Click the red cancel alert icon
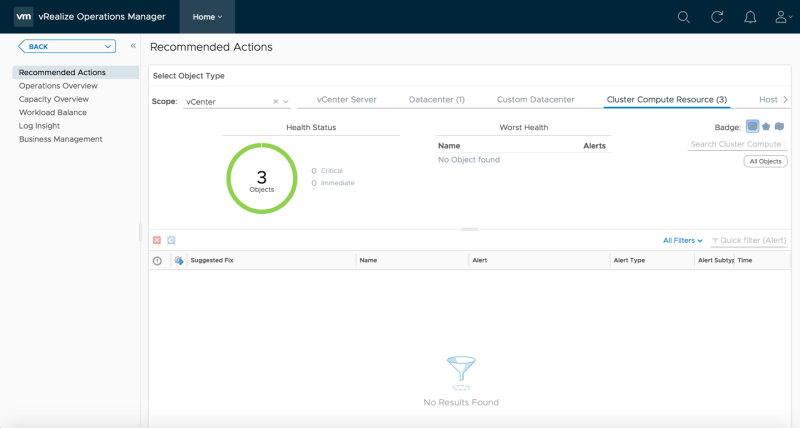Screen dimensions: 800x428 [157, 240]
